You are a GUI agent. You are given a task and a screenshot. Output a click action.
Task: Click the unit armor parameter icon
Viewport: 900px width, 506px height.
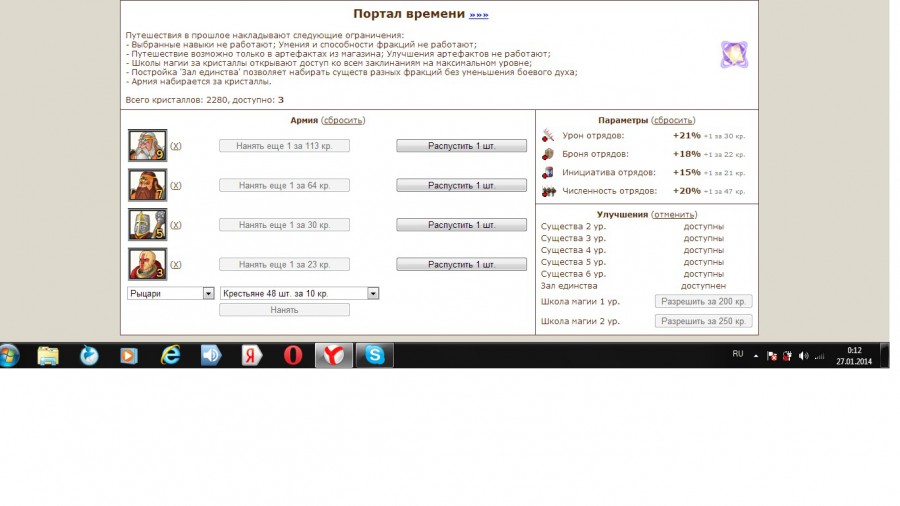click(548, 154)
